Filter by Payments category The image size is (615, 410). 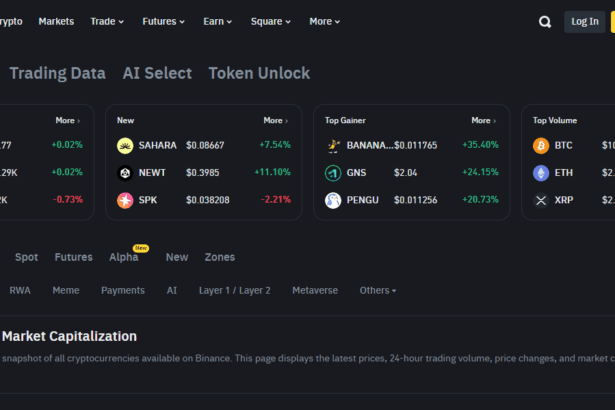tap(123, 290)
